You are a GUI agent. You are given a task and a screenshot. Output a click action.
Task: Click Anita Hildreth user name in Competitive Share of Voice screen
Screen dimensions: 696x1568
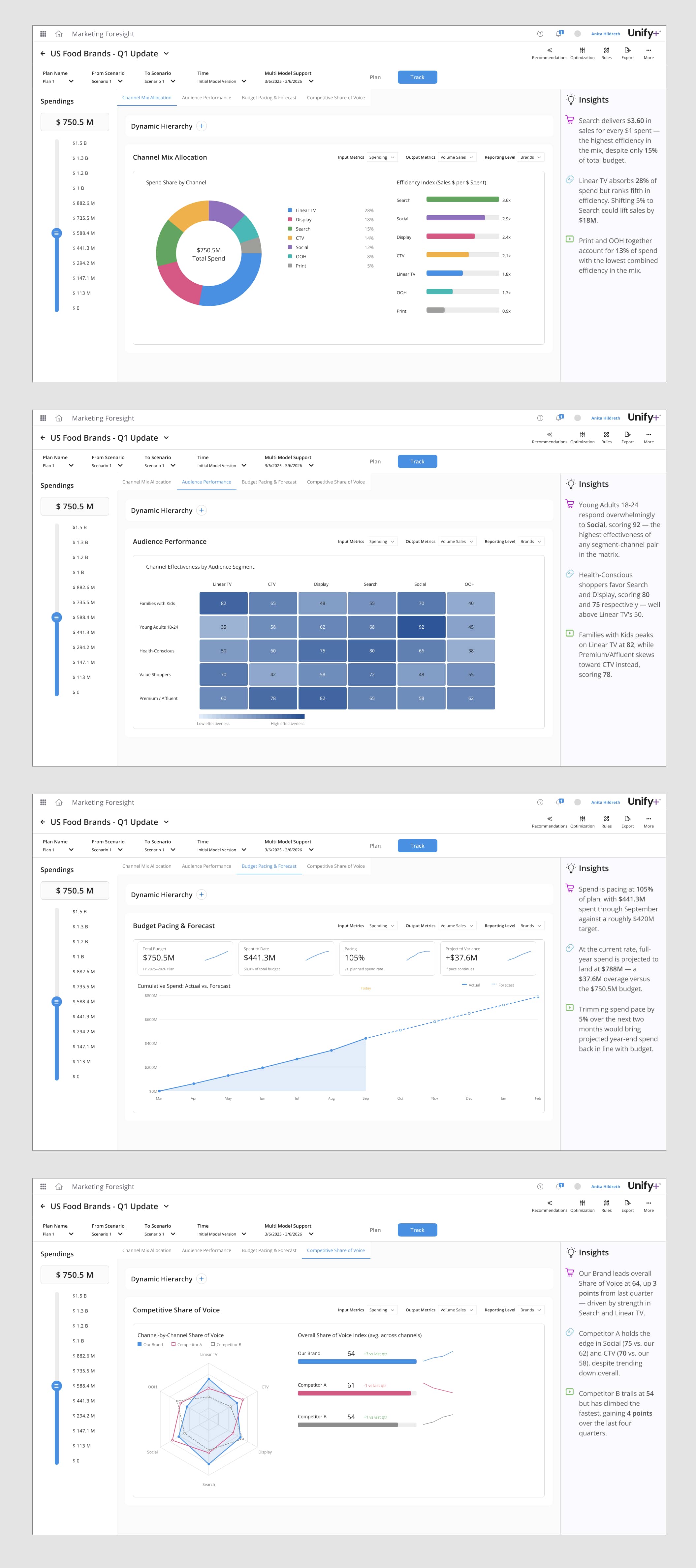[605, 1186]
